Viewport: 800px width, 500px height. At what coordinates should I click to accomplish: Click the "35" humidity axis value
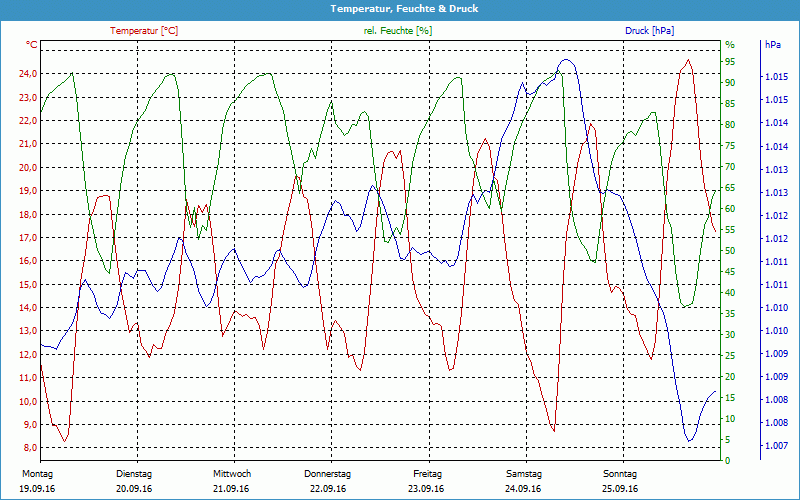tap(730, 314)
